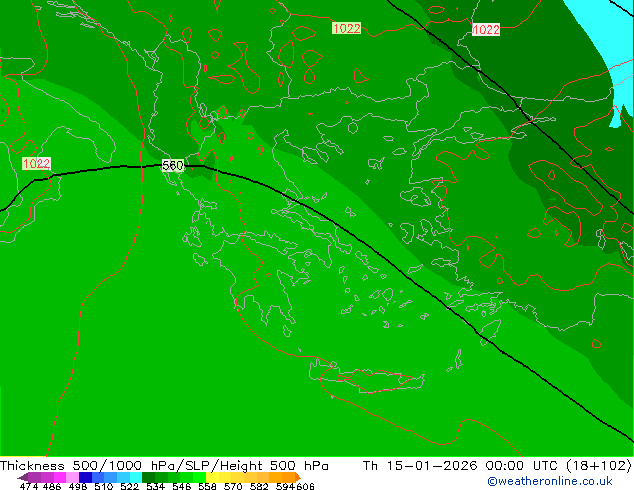Click the 1022 label with white background at top right

click(x=486, y=30)
